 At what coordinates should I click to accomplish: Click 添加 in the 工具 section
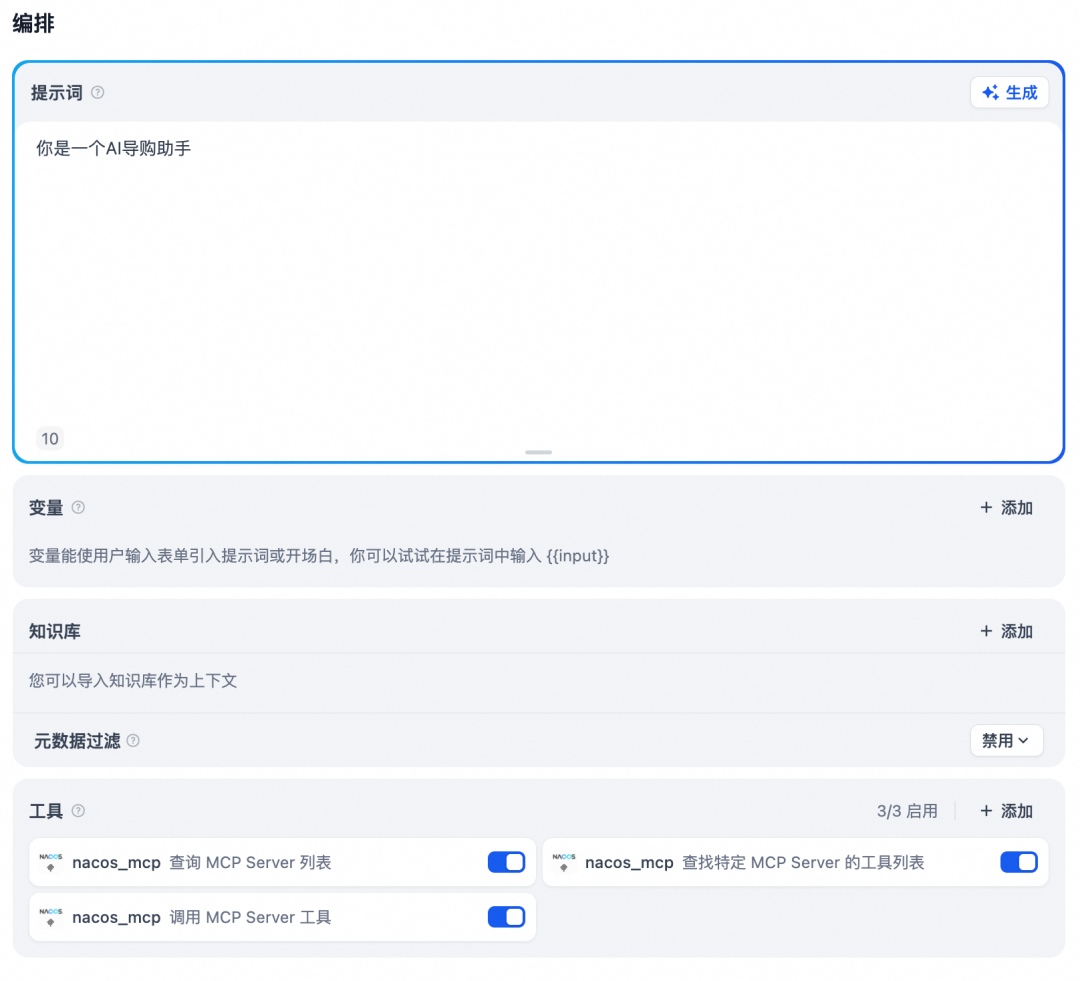click(1006, 811)
